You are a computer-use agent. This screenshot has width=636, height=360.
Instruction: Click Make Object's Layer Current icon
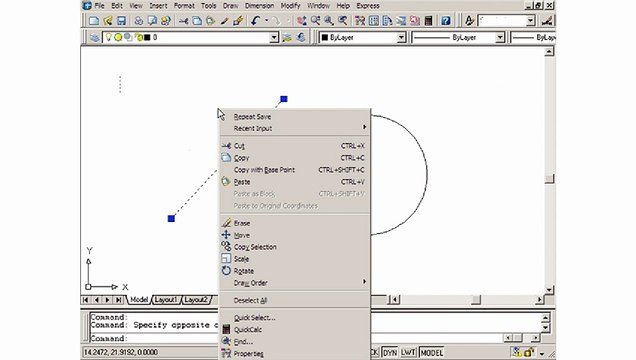(x=287, y=37)
